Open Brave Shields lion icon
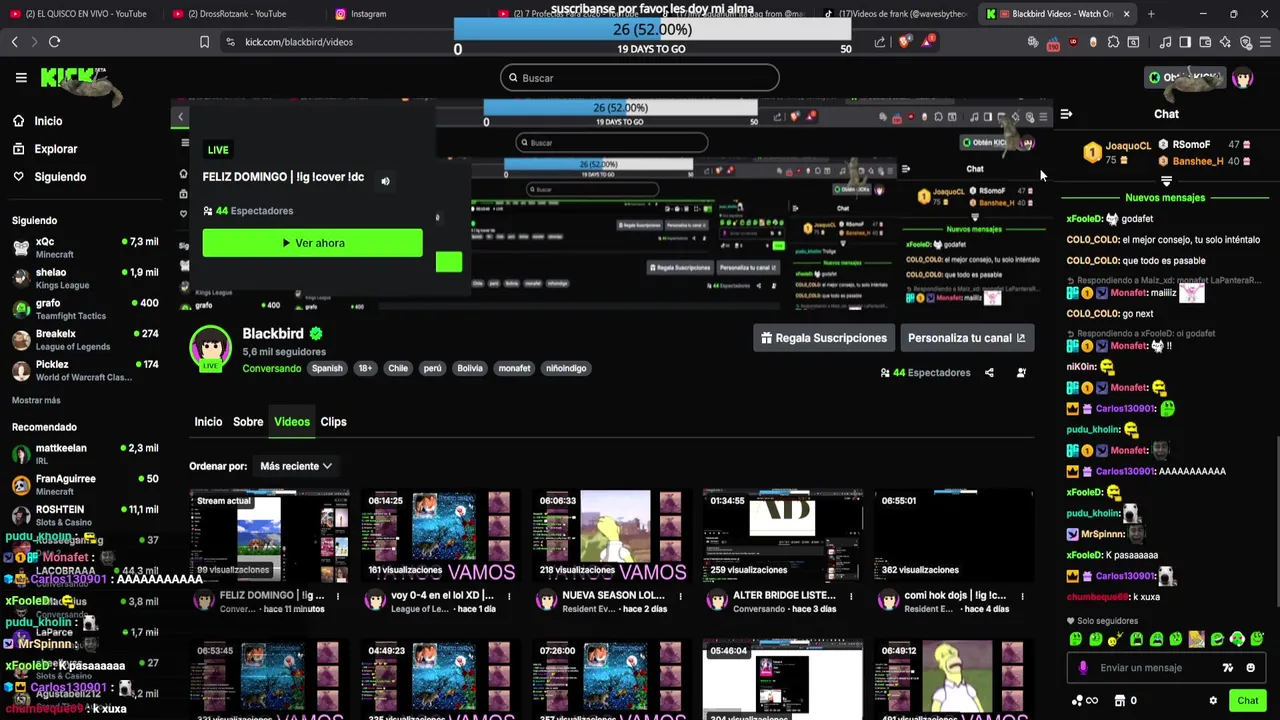The image size is (1280, 720). click(905, 42)
